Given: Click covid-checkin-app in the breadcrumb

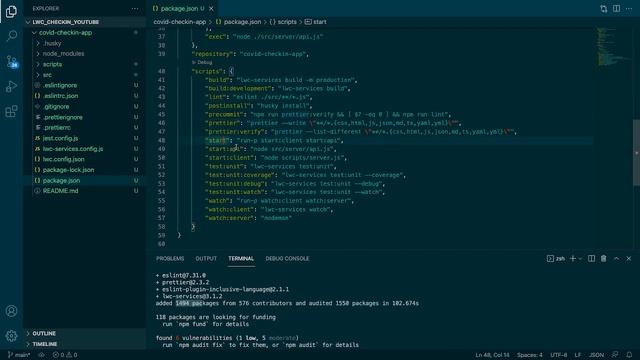Looking at the screenshot, I should point(180,22).
